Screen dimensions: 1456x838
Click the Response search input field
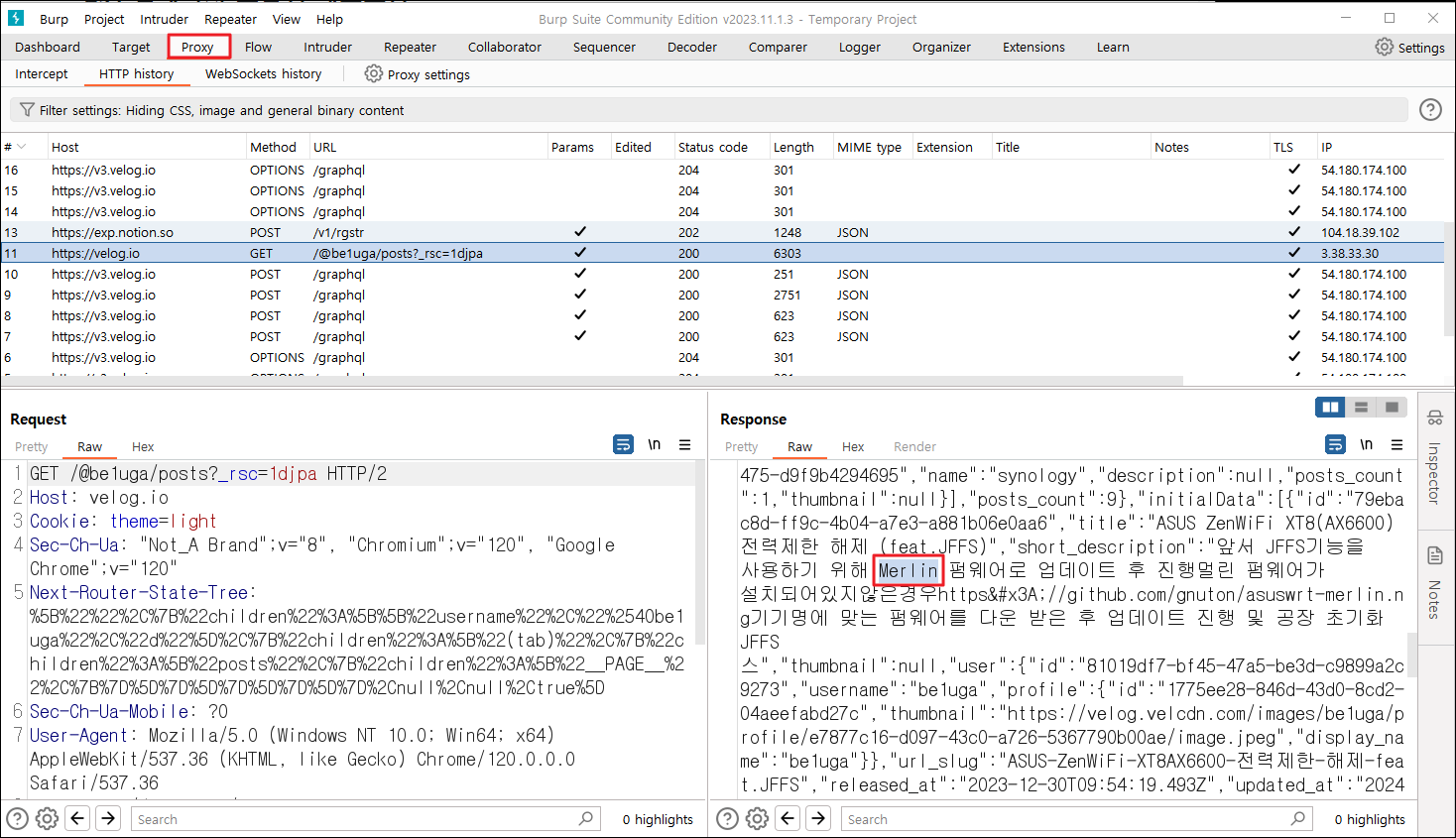1075,818
